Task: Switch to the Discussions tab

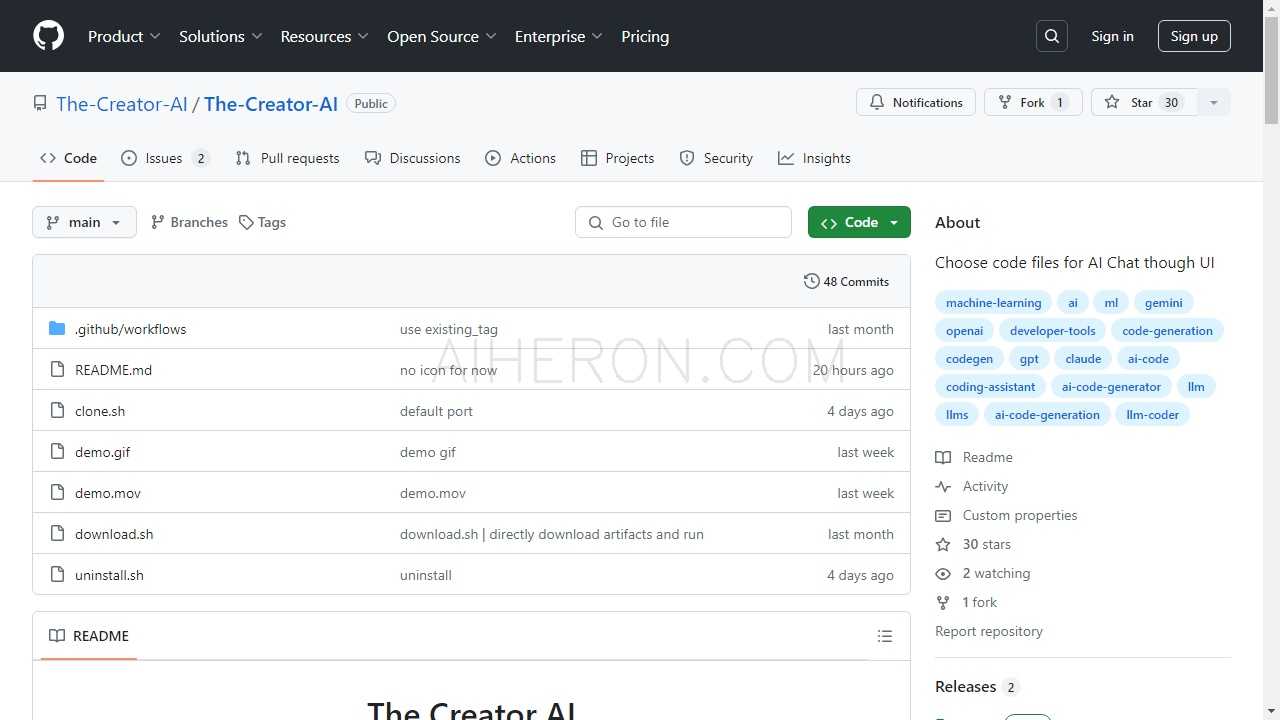Action: click(x=413, y=158)
